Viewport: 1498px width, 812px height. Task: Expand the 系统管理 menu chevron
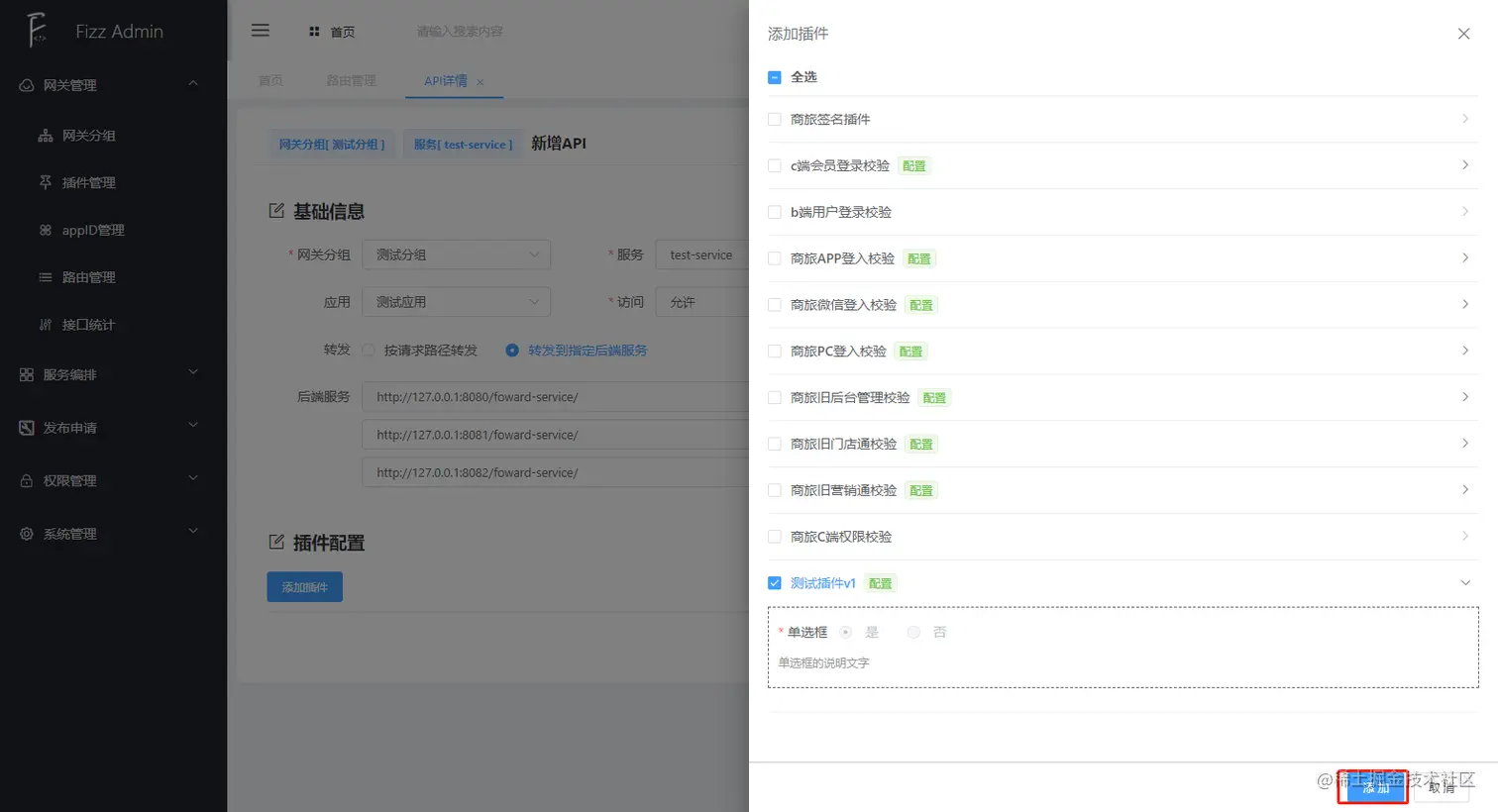click(193, 531)
